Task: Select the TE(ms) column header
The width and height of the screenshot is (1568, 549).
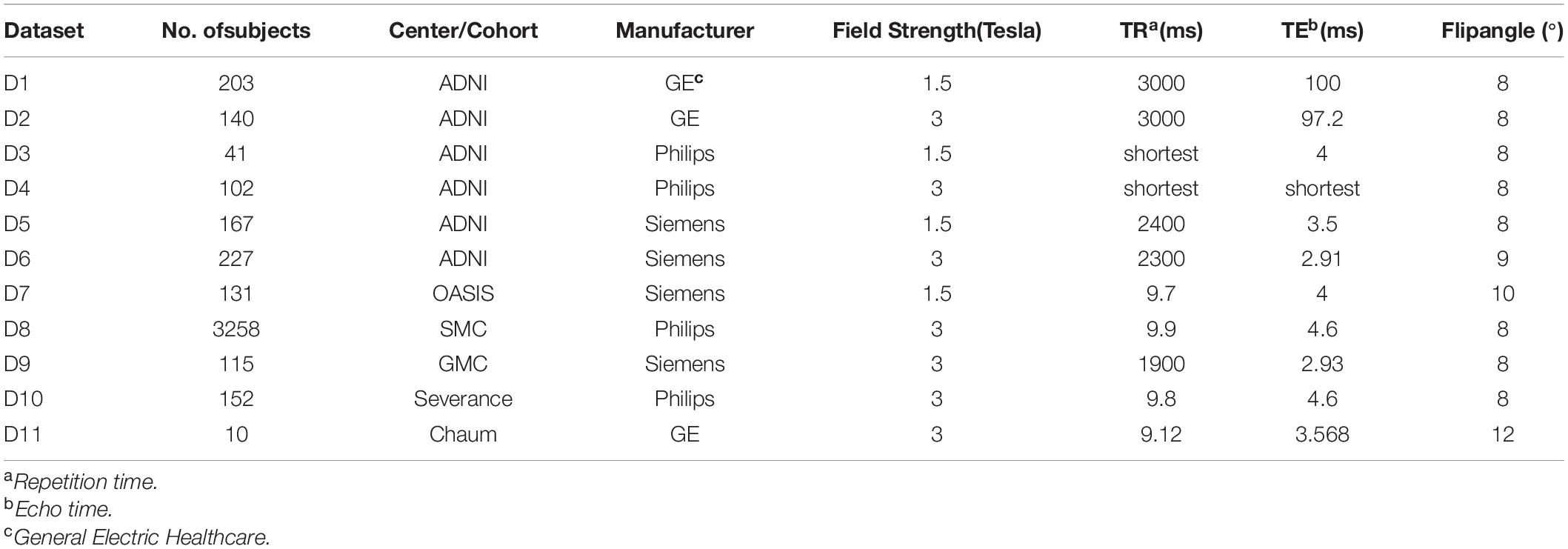Action: pyautogui.click(x=1322, y=30)
